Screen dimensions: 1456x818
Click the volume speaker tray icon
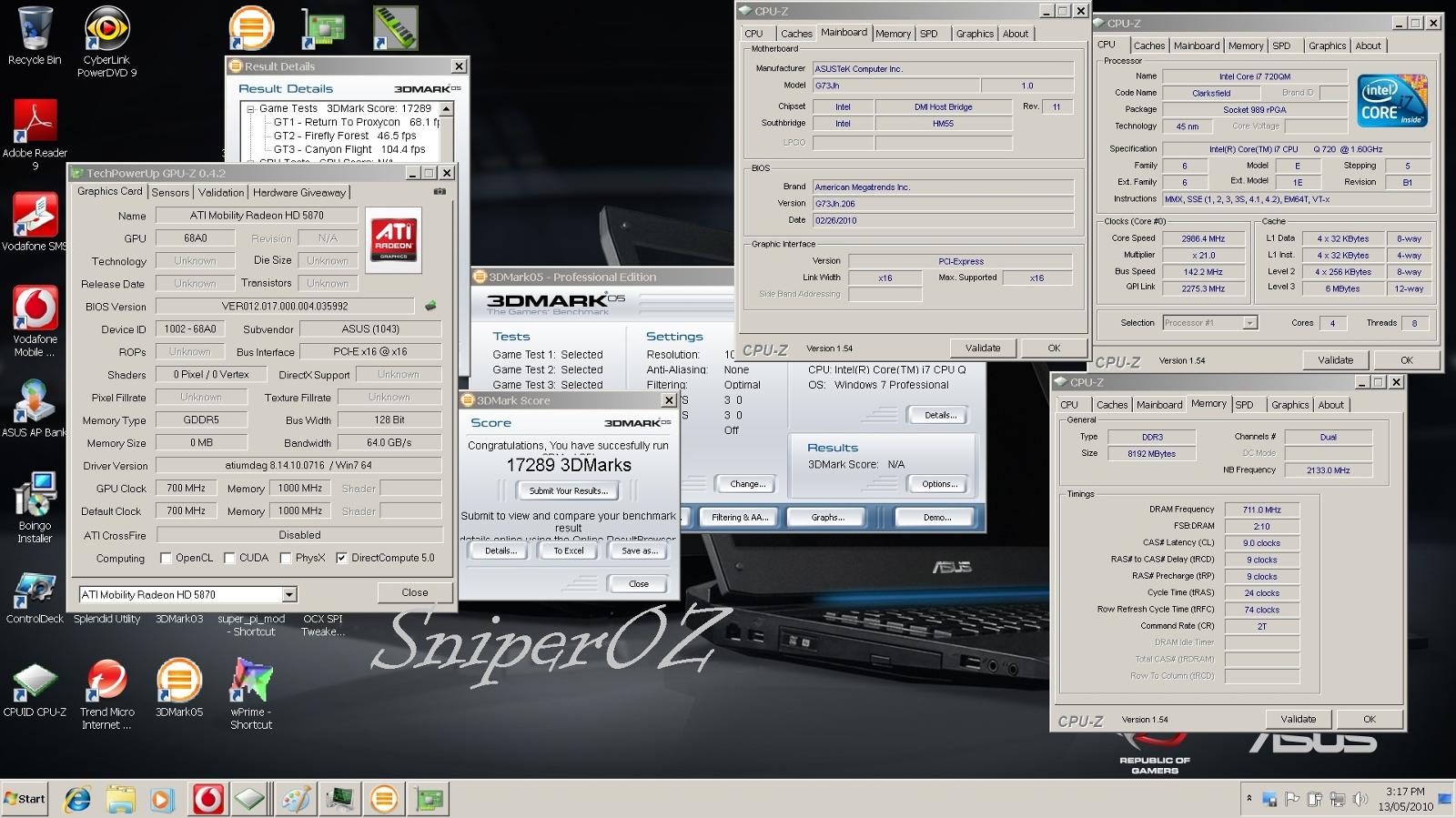pos(1360,800)
